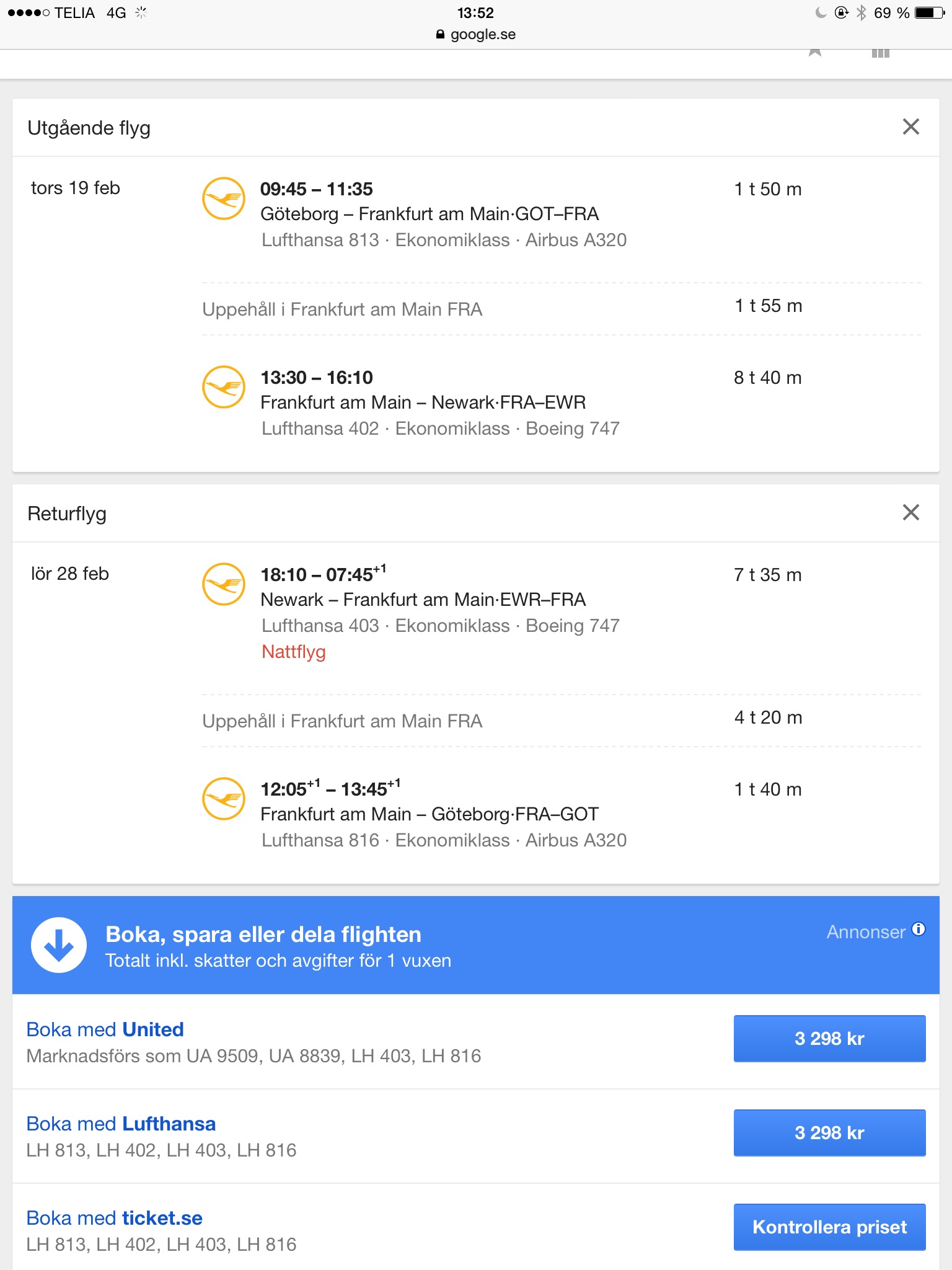Screen dimensions: 952x1270
Task: Tap the Lufthansa logo for flight 813
Action: pos(224,198)
